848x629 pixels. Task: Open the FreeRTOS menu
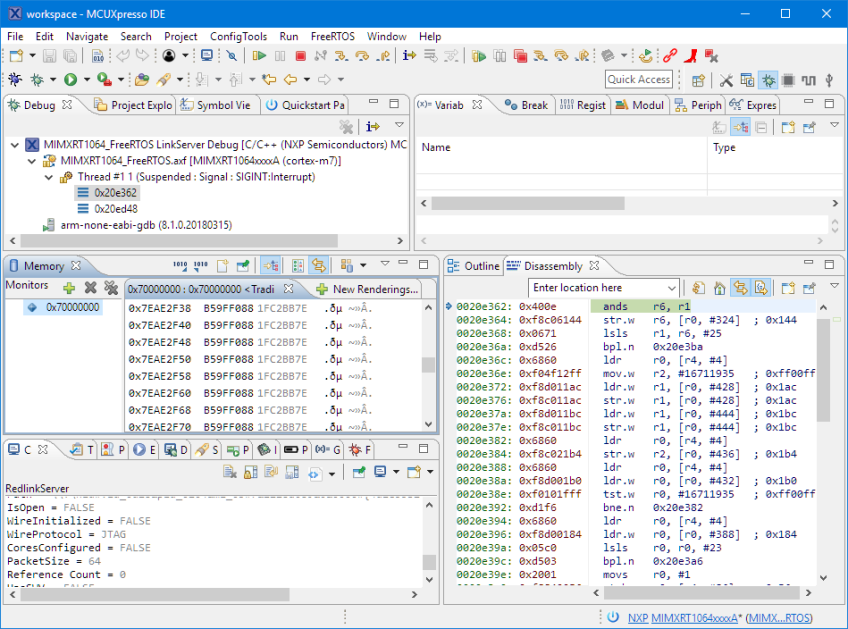coord(333,36)
